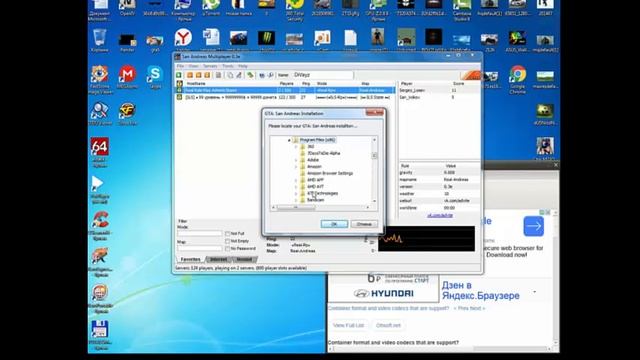Sort the server list by Ping column header
The height and width of the screenshot is (360, 640).
tap(307, 83)
